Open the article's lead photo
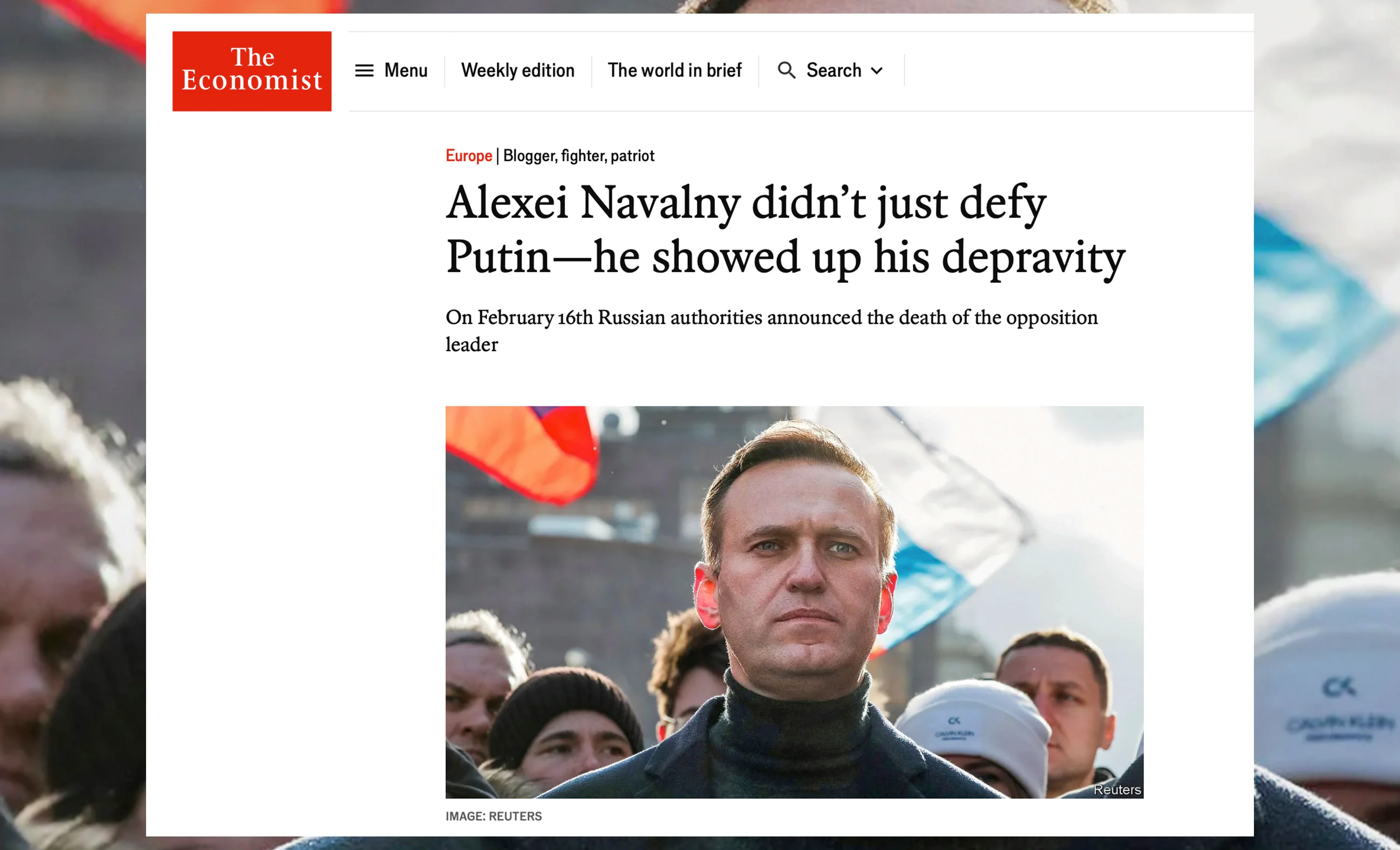 [794, 602]
